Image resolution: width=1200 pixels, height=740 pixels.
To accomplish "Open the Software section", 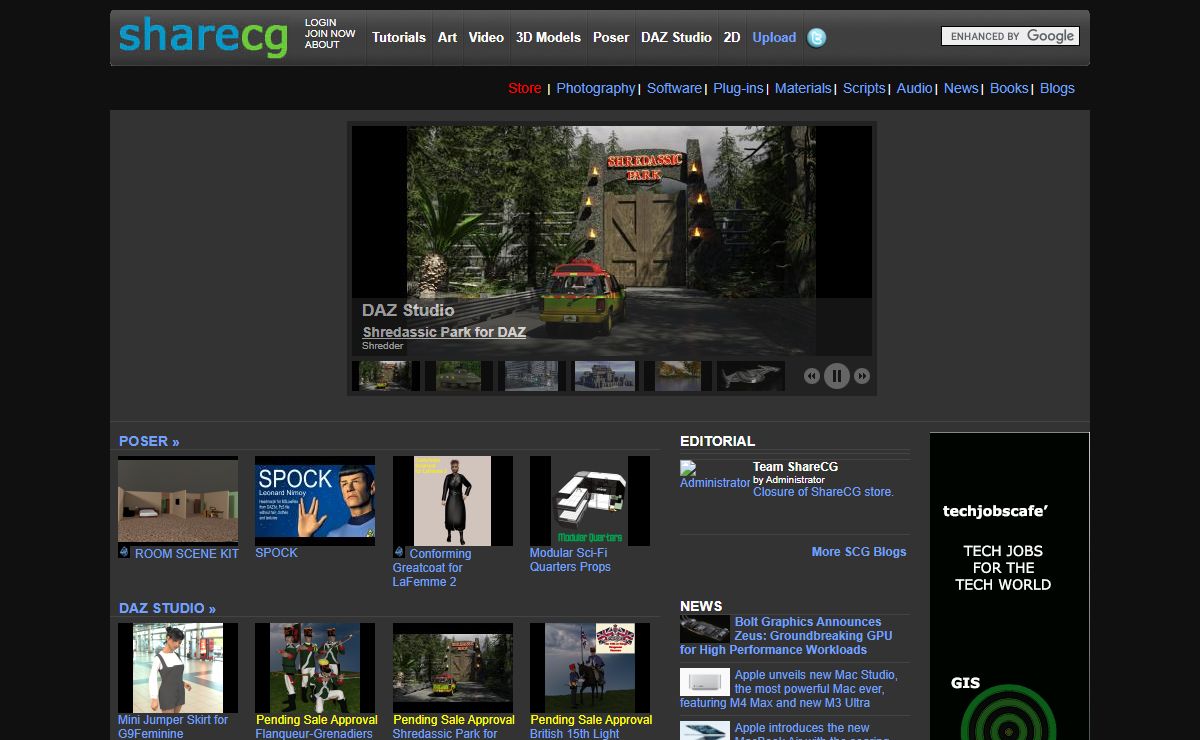I will [x=674, y=88].
